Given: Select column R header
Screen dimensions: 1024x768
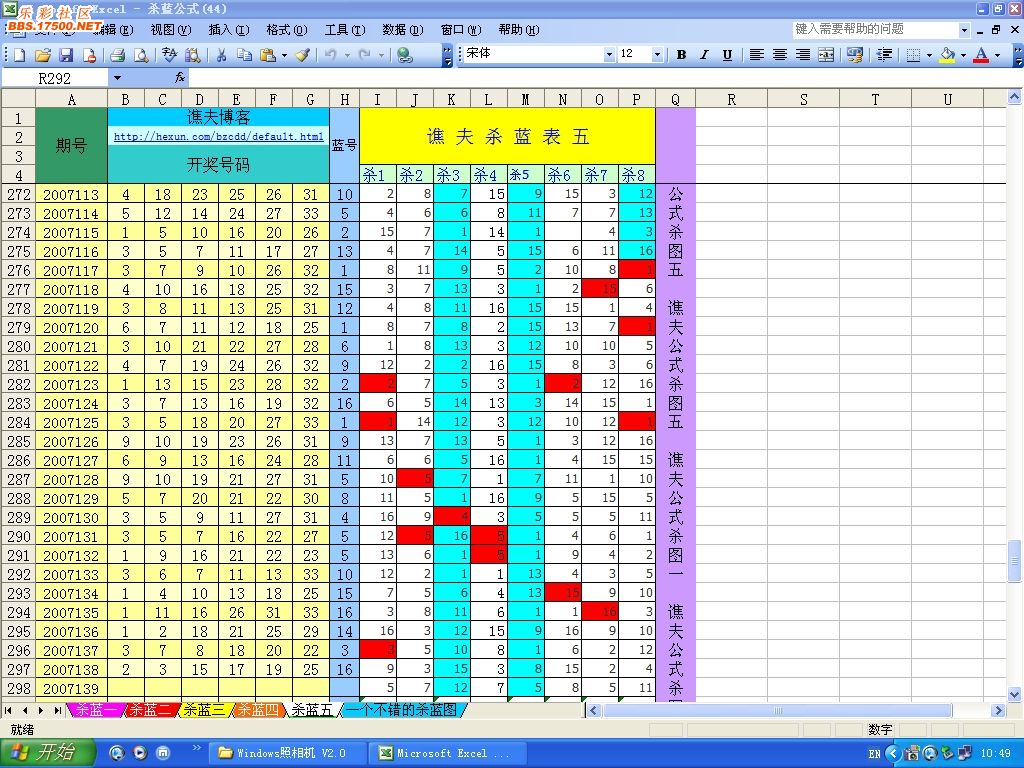Looking at the screenshot, I should point(731,99).
